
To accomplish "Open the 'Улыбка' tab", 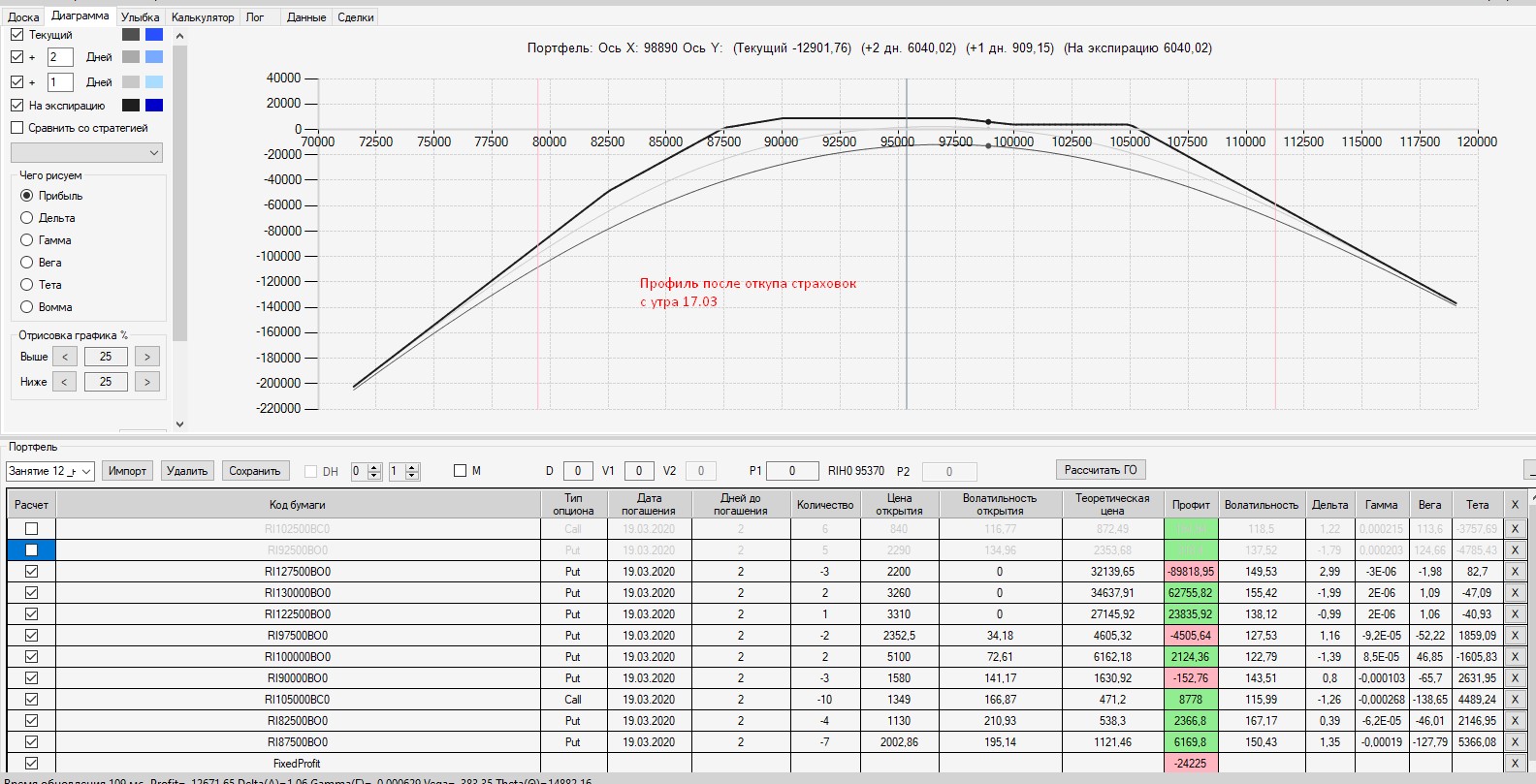I will 141,17.
